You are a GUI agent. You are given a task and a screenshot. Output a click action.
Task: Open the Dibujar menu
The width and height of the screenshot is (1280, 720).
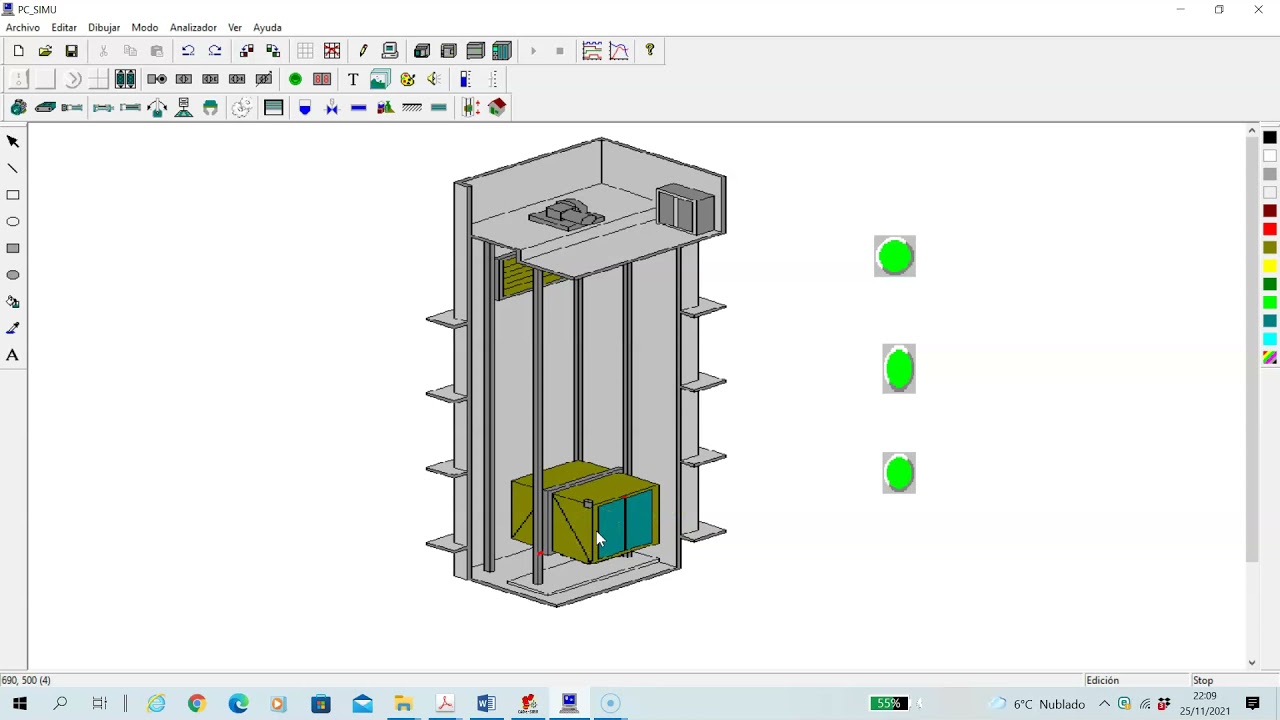(x=104, y=28)
